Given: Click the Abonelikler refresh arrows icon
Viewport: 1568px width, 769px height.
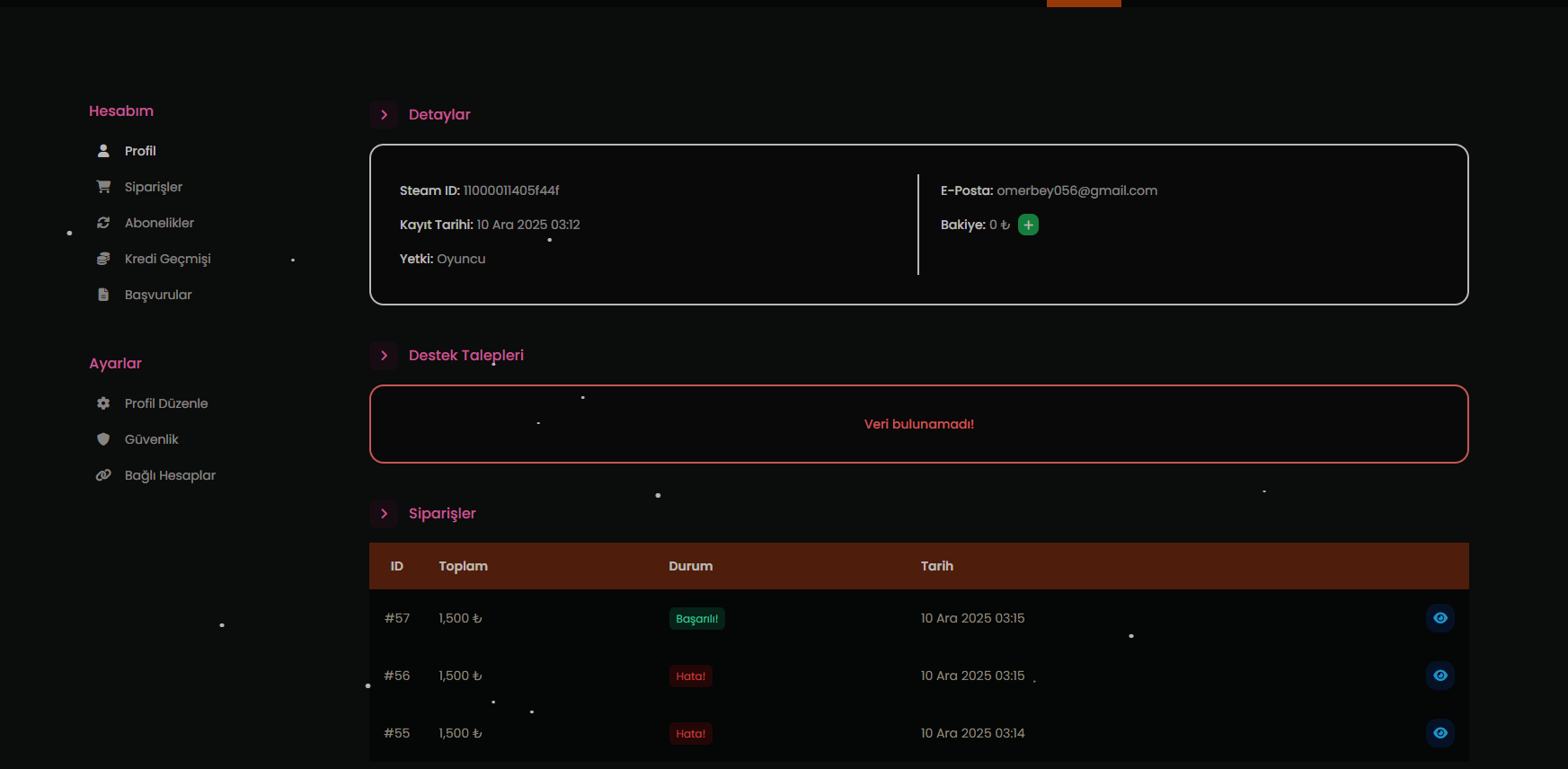Looking at the screenshot, I should [x=103, y=223].
